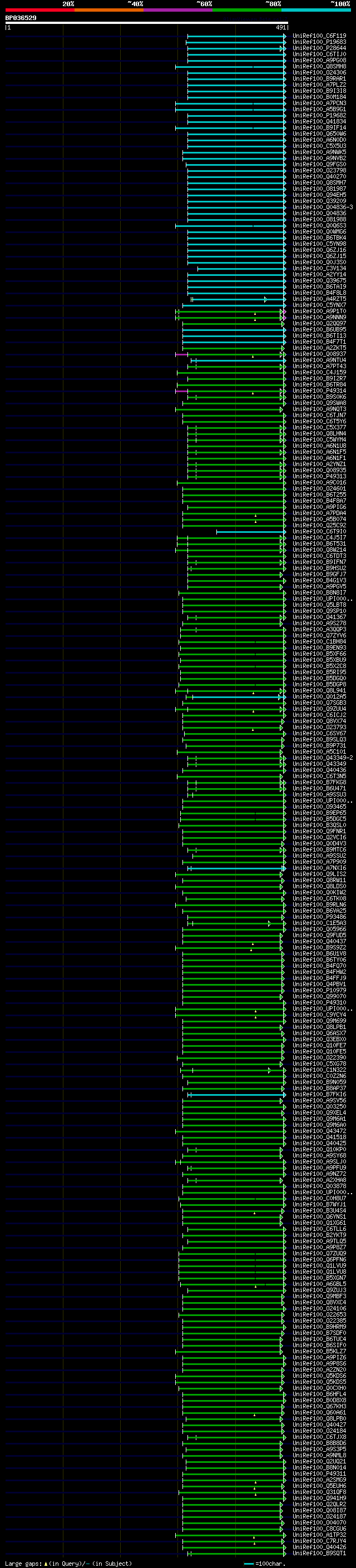Click the cyan alignment bar for UniRef100_C6F119
Screen dimensions: 356x1568
pos(236,36)
